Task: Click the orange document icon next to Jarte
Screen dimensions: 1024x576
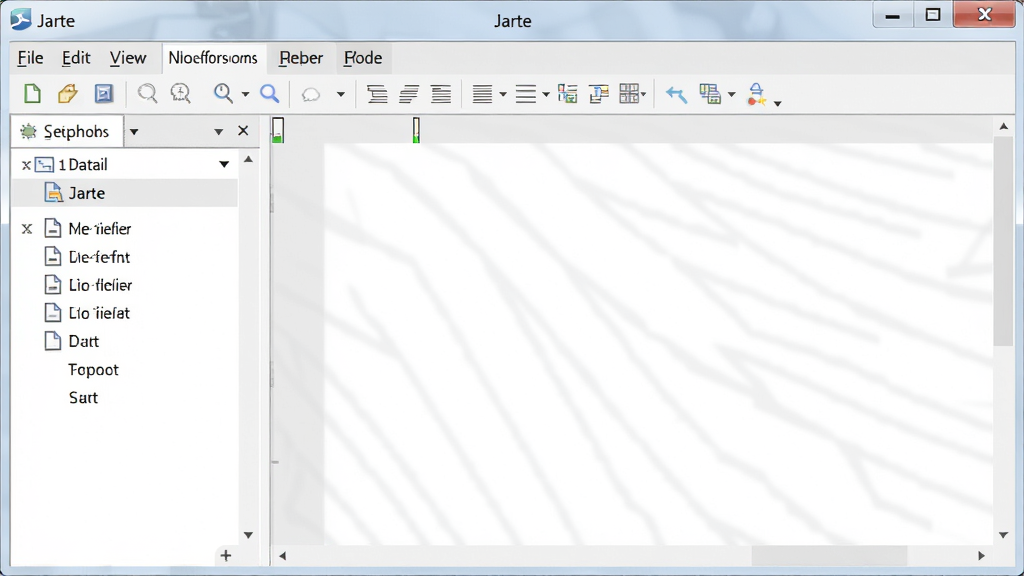Action: pyautogui.click(x=53, y=193)
